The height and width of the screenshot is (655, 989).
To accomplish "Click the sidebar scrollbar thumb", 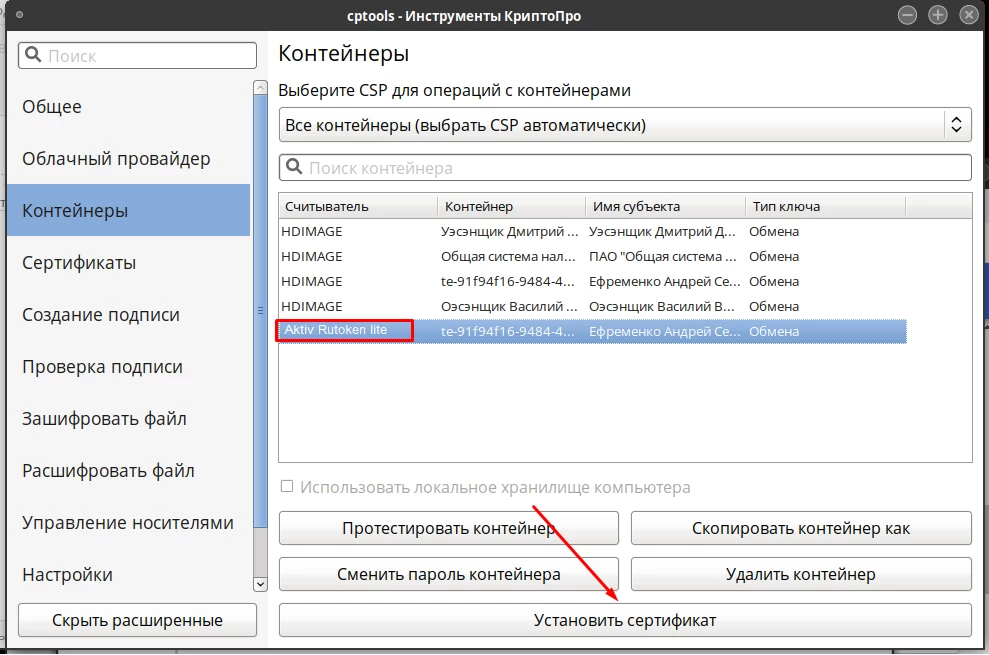I will click(x=260, y=311).
